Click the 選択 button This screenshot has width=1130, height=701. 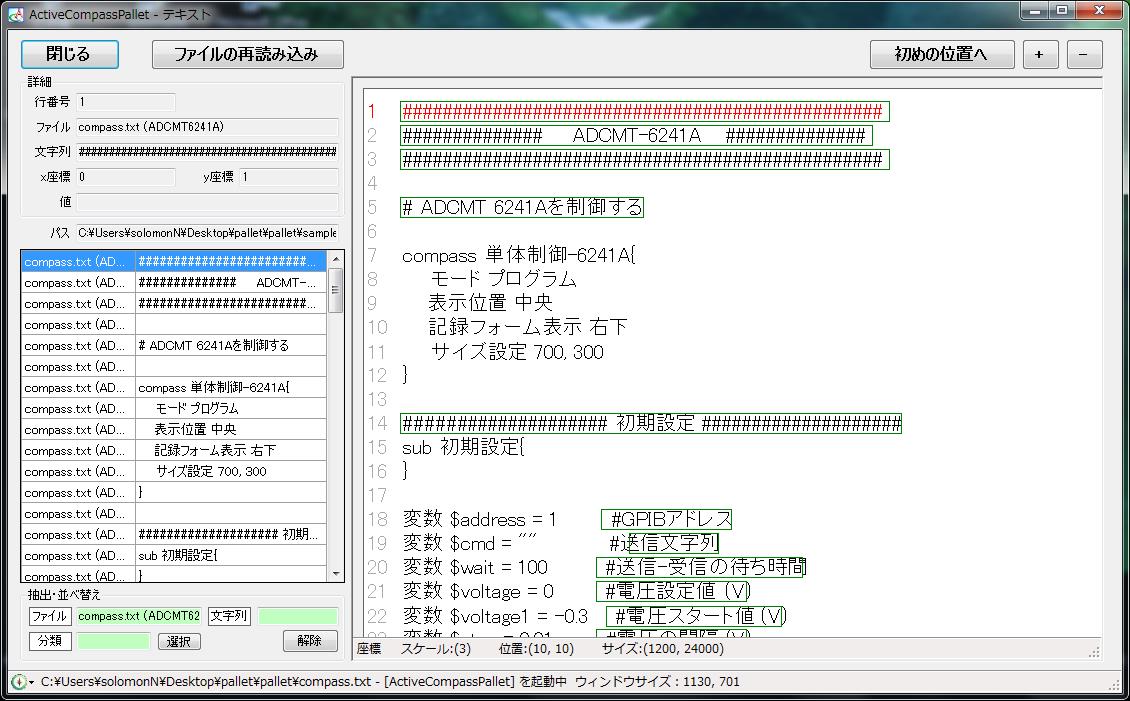[179, 641]
